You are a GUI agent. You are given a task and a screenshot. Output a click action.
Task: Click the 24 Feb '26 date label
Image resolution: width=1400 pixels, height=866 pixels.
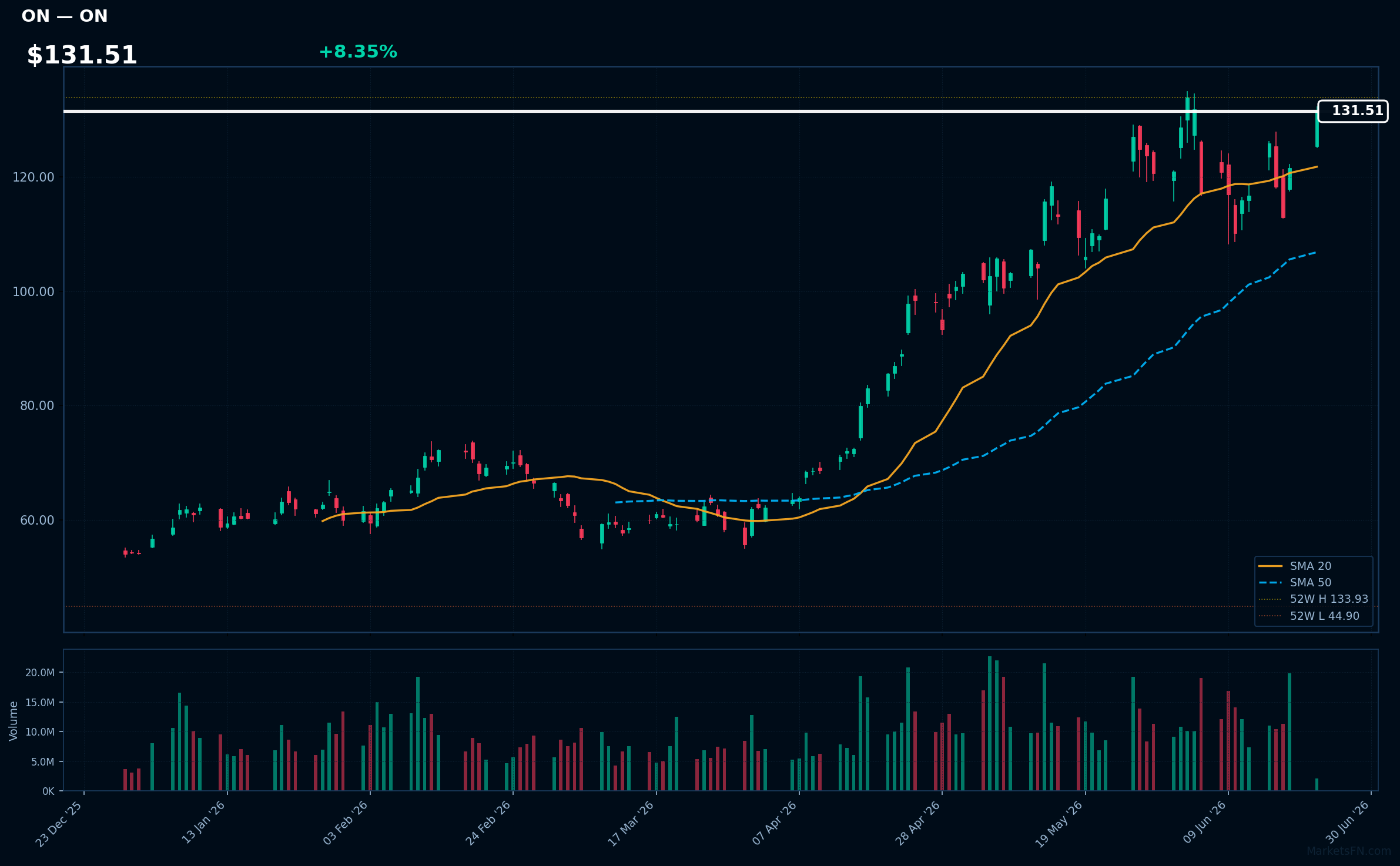pos(488,823)
